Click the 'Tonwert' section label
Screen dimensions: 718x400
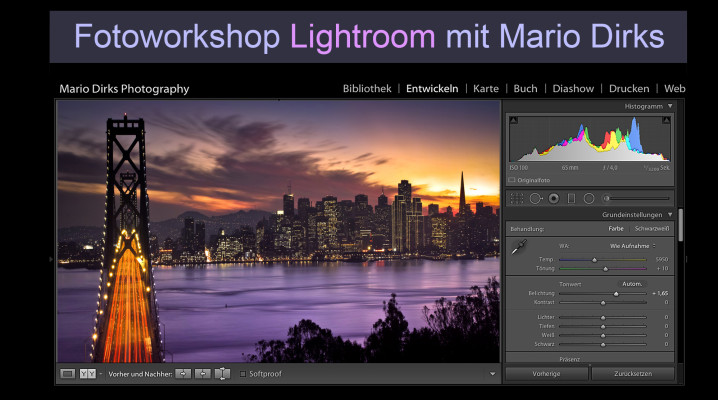click(x=570, y=284)
